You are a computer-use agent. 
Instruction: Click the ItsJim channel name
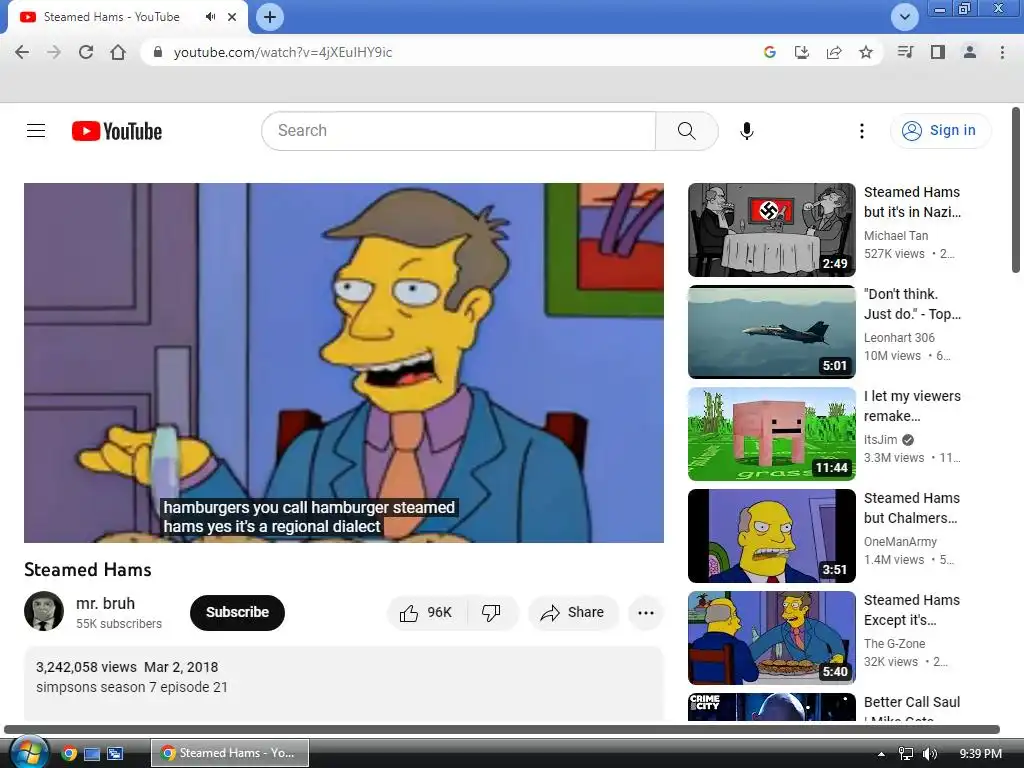880,440
